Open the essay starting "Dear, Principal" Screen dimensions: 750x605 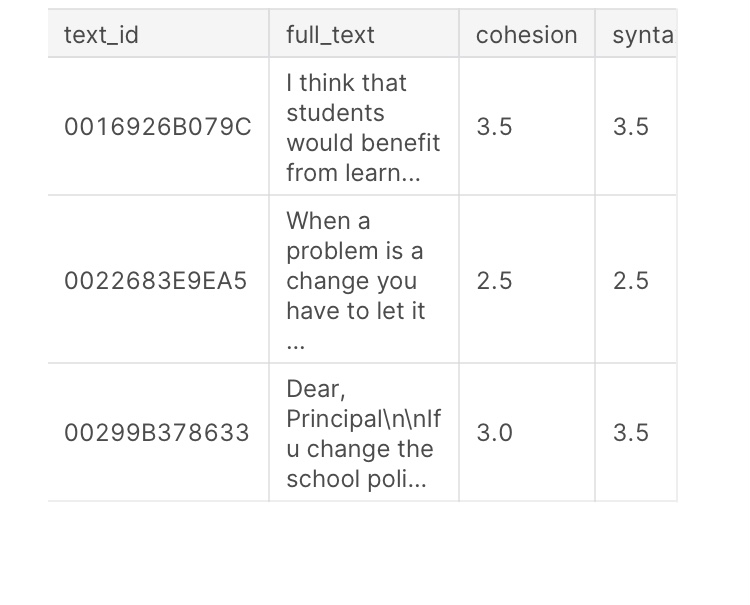363,433
